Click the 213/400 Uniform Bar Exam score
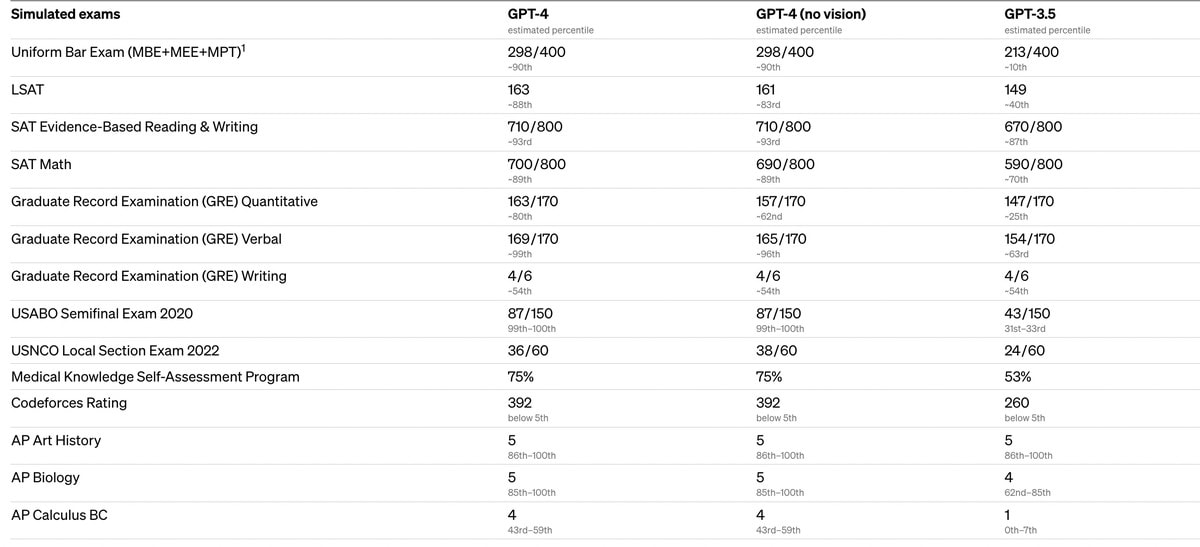 (x=1031, y=52)
